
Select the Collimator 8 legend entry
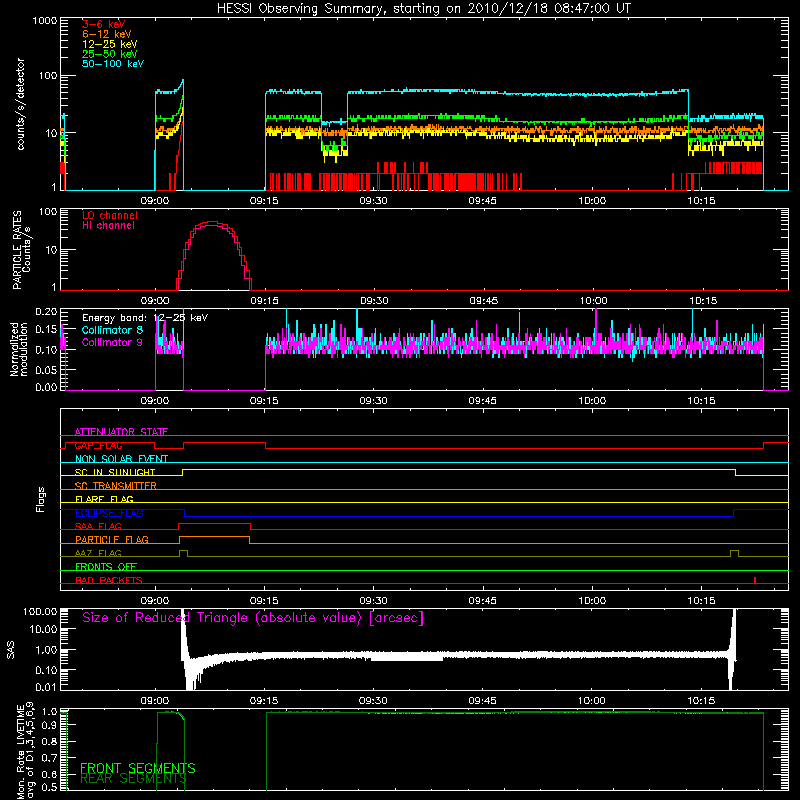click(112, 330)
